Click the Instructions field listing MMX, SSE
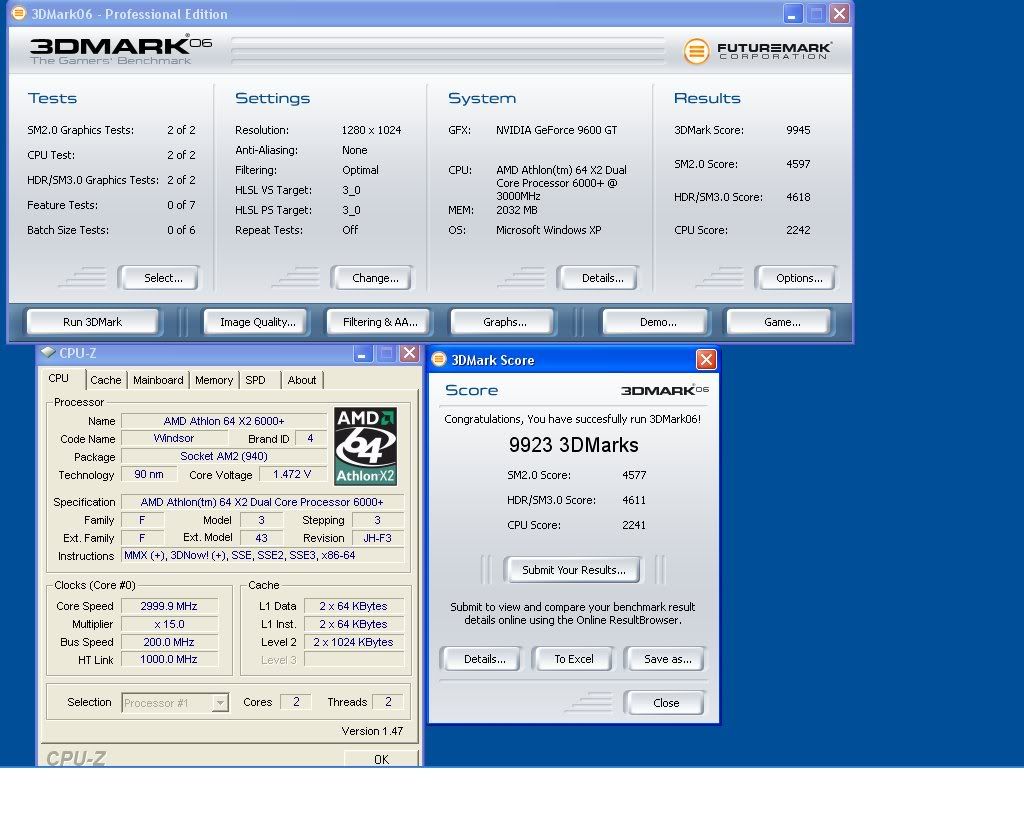The image size is (1024, 824). tap(263, 555)
